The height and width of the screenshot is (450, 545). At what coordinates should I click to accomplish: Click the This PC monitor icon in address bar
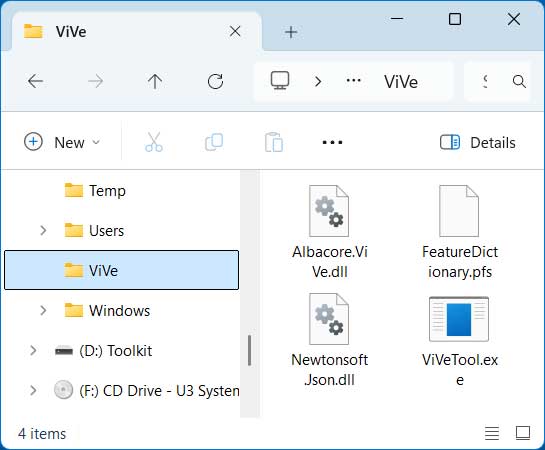[x=280, y=81]
